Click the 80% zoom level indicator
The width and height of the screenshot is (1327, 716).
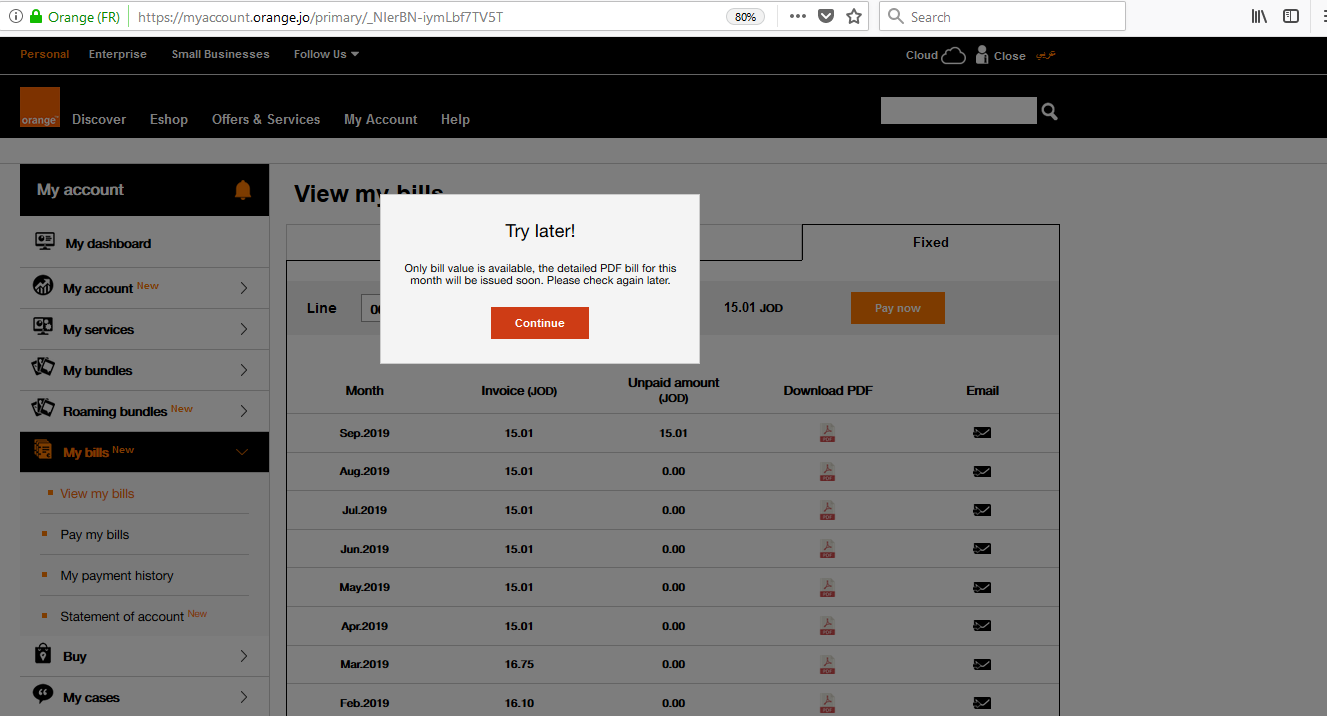pos(746,17)
